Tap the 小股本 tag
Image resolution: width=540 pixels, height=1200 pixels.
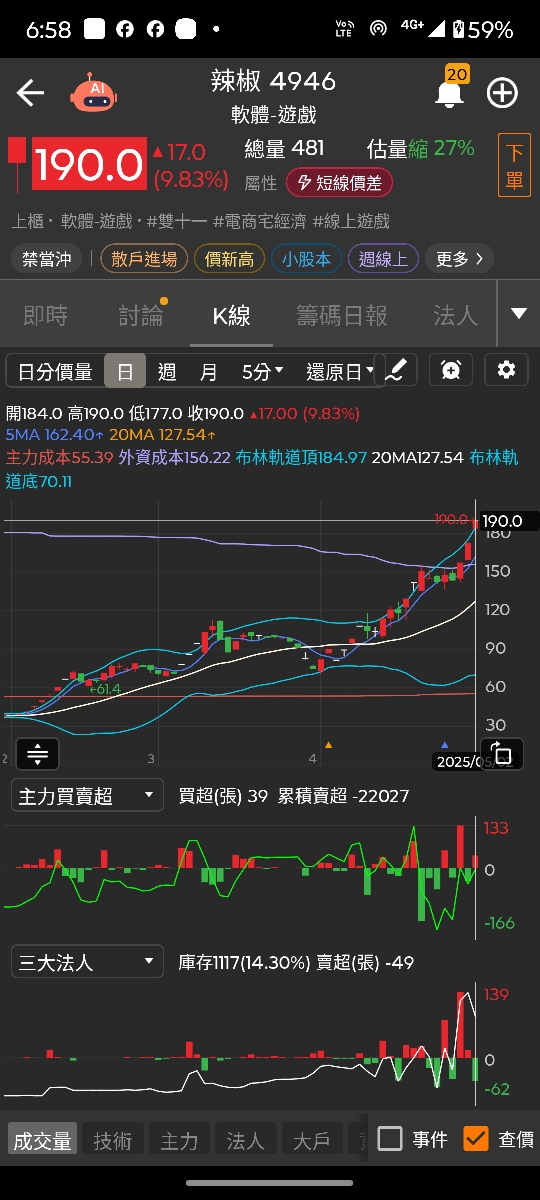(x=306, y=259)
